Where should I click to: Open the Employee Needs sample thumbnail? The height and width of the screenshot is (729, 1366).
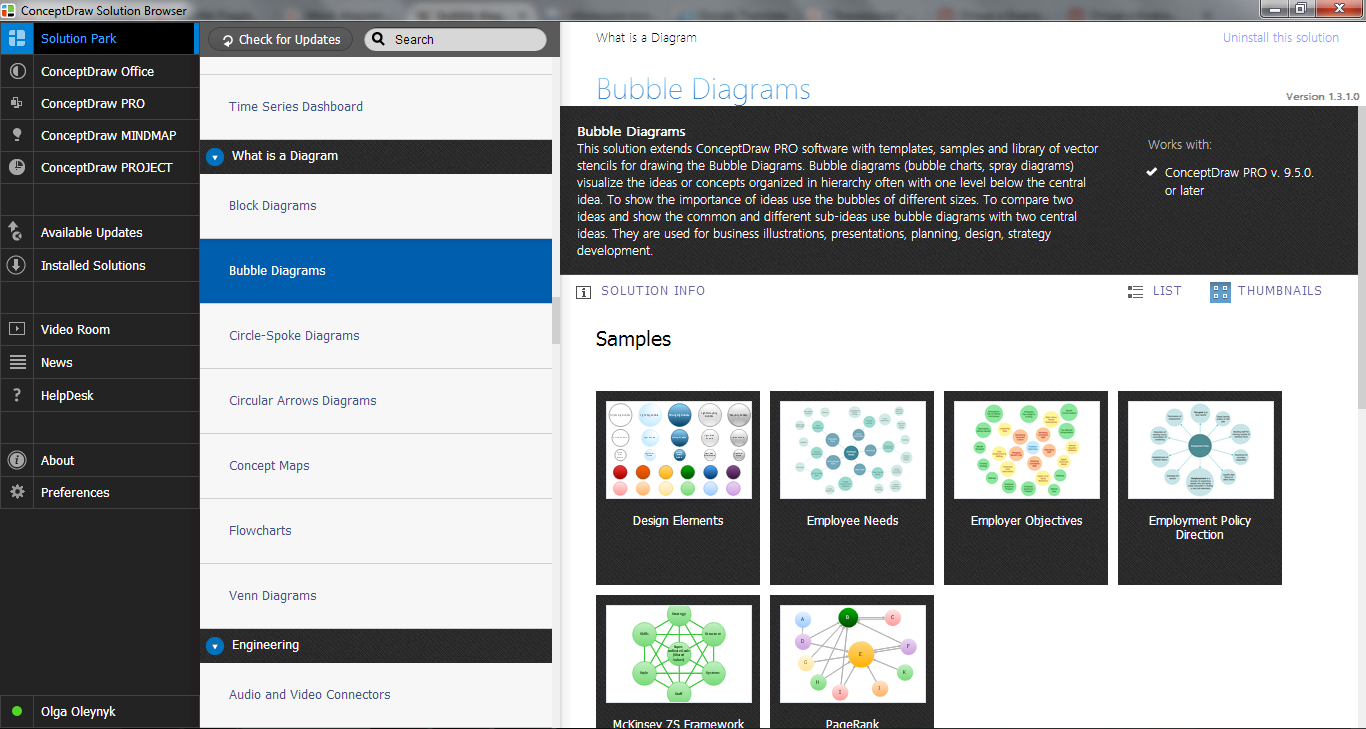pos(851,449)
